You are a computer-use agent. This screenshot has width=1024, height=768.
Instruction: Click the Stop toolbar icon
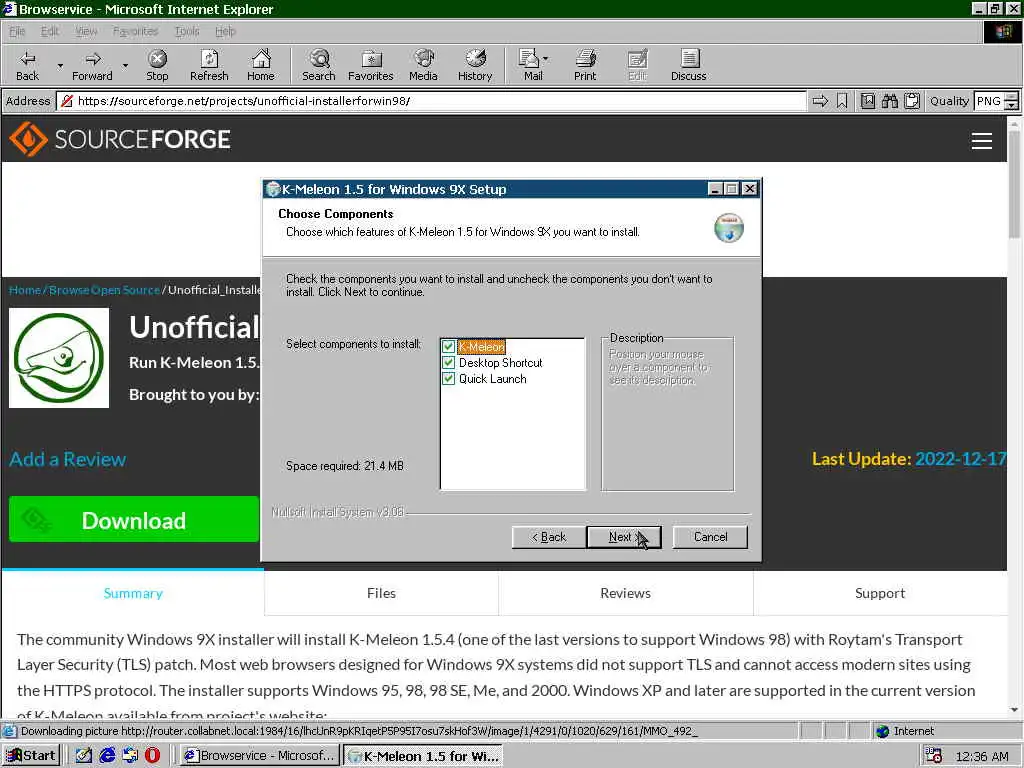(x=157, y=65)
